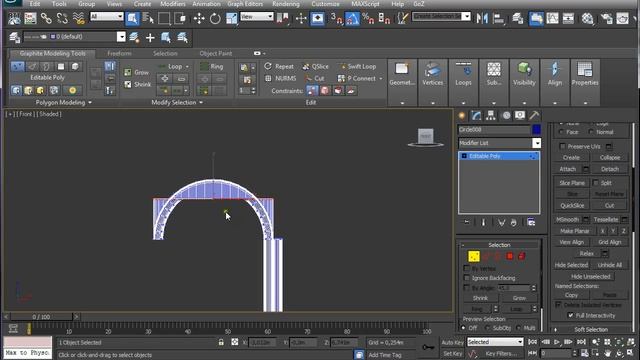The image size is (640, 360).
Task: Select the Face constraint radio button
Action: pos(561,132)
